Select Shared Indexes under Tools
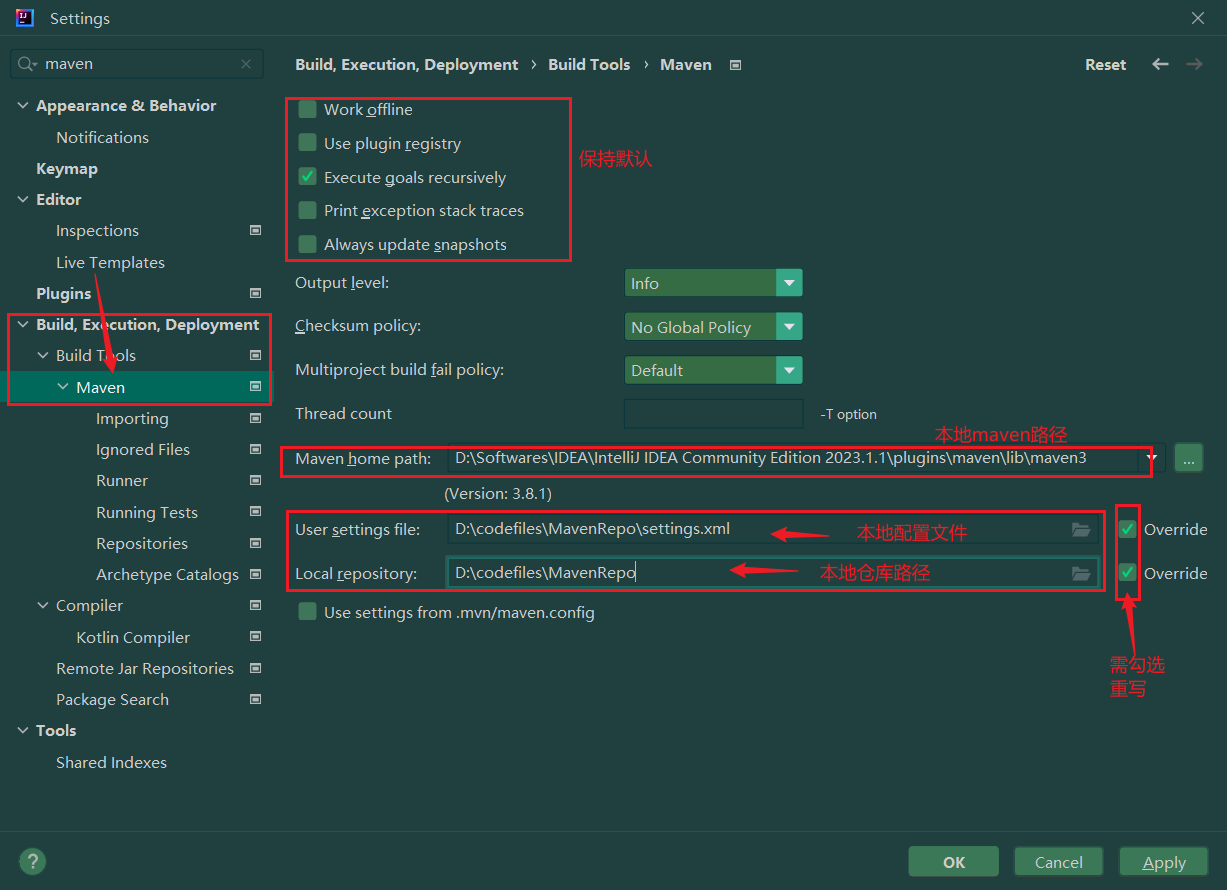 [111, 762]
